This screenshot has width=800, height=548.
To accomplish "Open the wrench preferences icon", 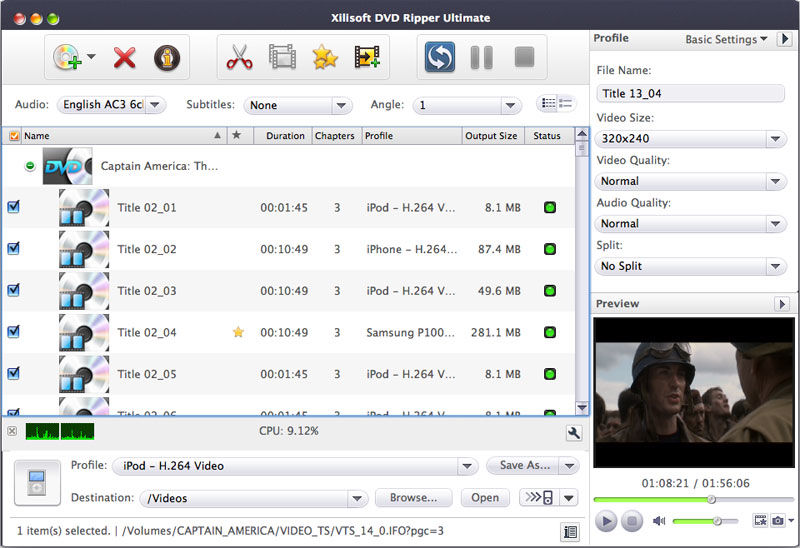I will click(573, 433).
